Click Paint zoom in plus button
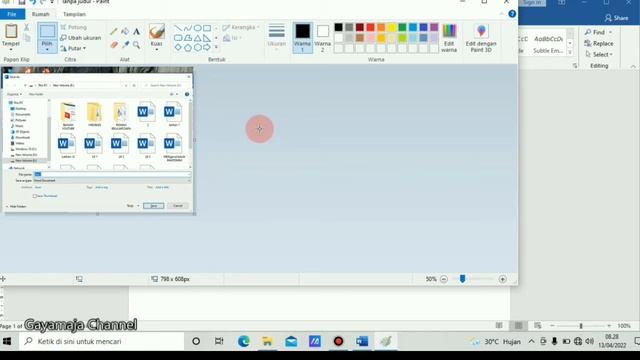 click(x=502, y=279)
